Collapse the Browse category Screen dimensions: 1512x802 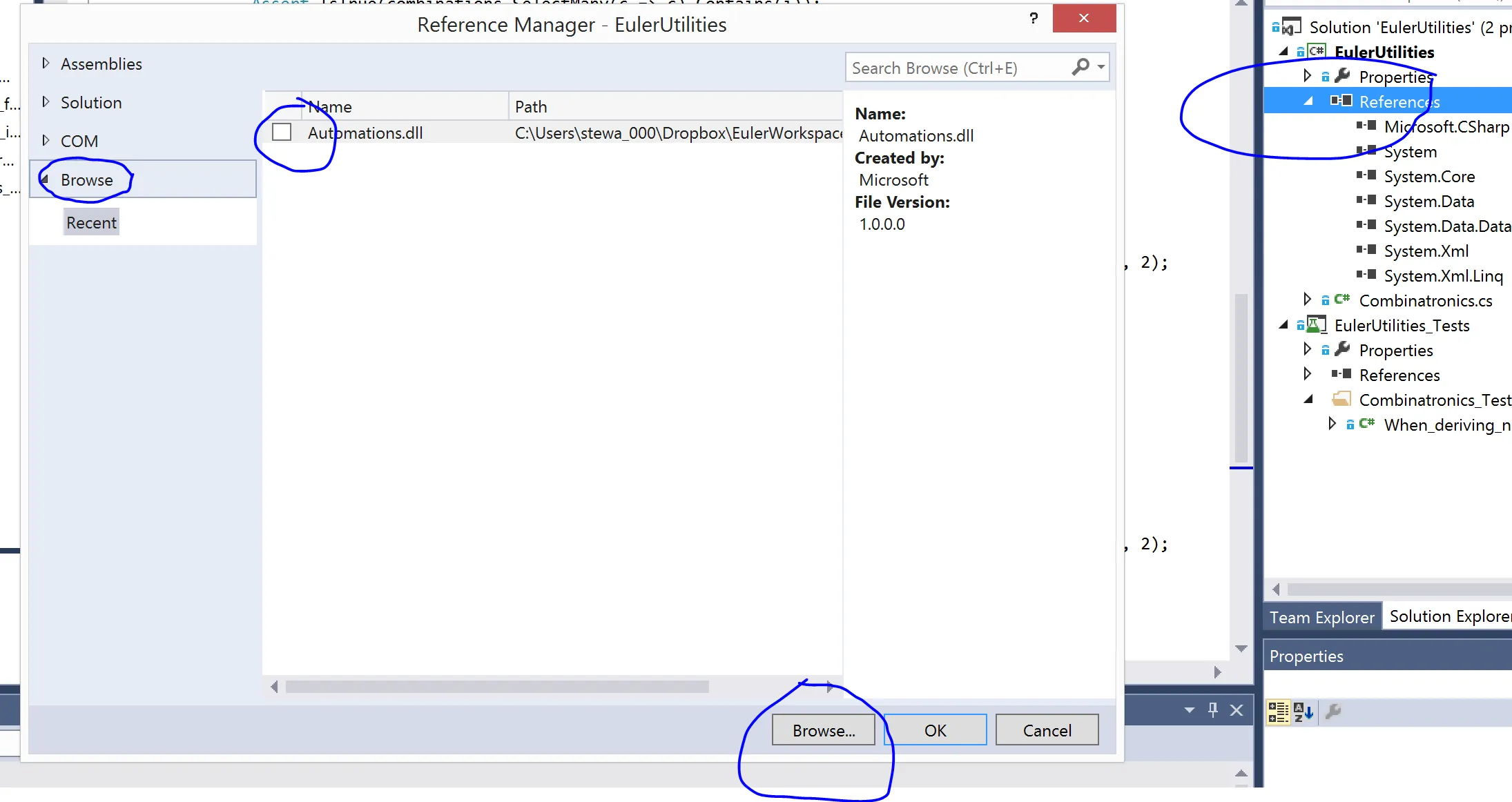click(x=46, y=179)
